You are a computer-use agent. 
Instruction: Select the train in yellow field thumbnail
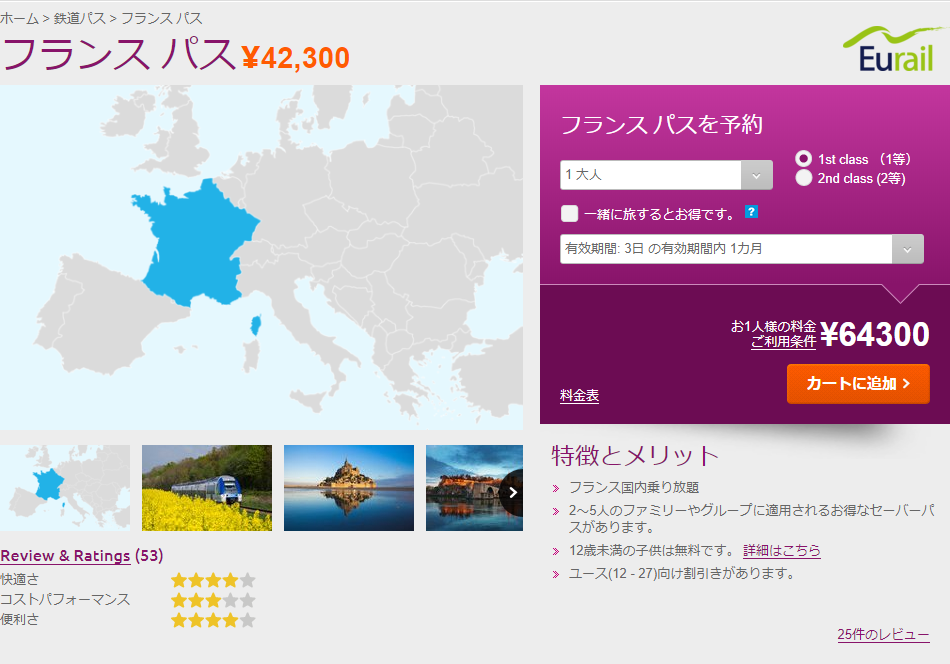point(207,488)
